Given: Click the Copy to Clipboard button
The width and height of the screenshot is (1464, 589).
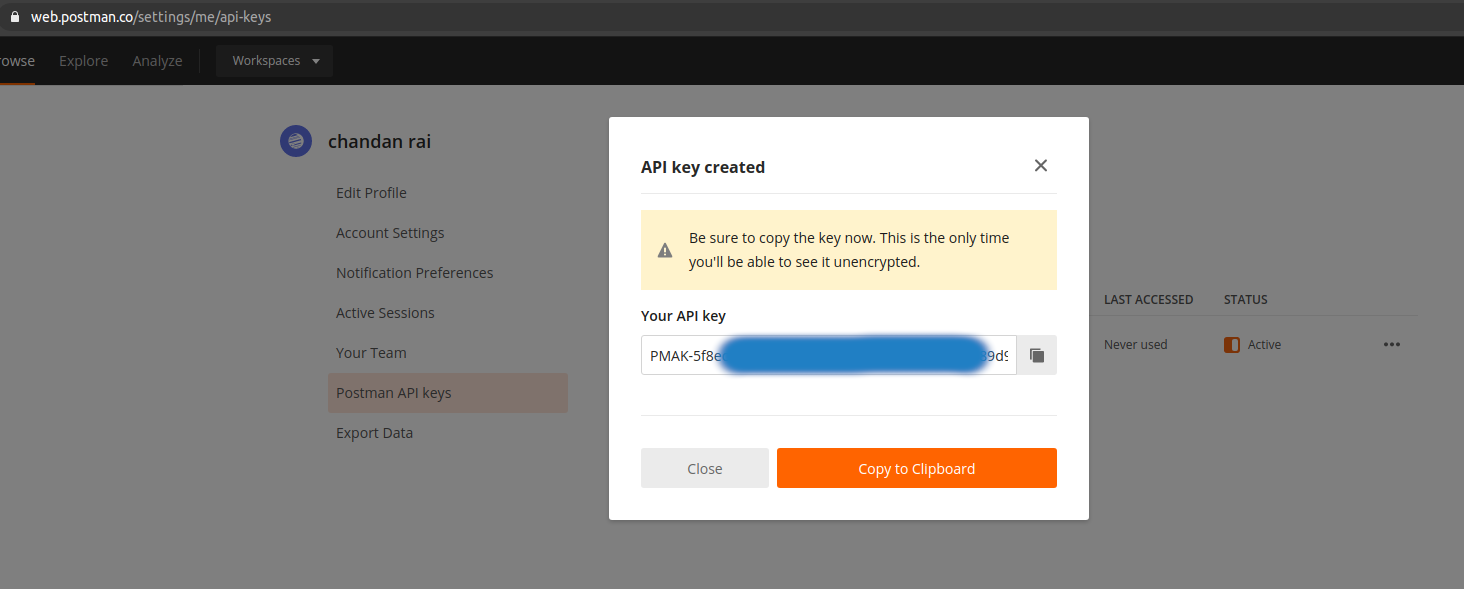Looking at the screenshot, I should click(917, 468).
